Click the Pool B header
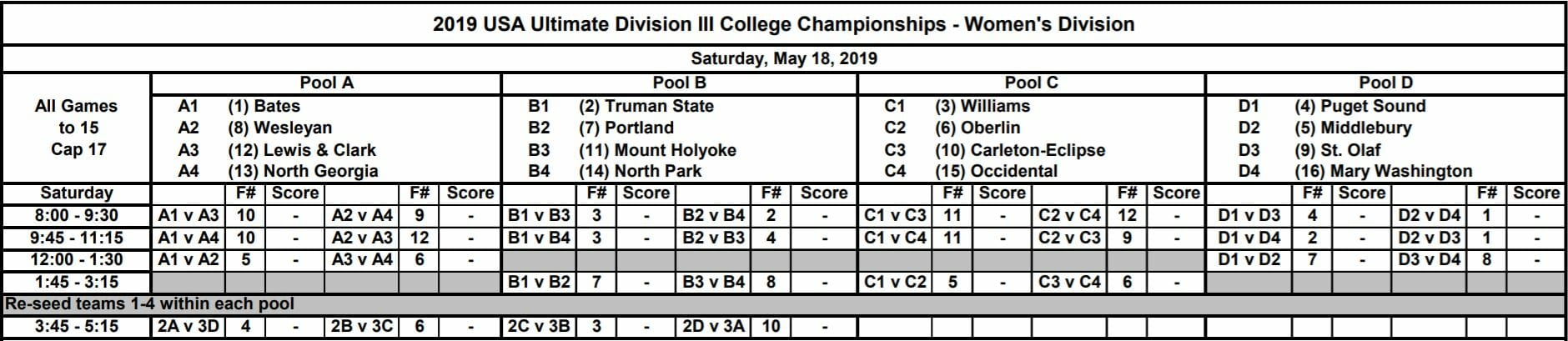The width and height of the screenshot is (1568, 341). click(679, 83)
